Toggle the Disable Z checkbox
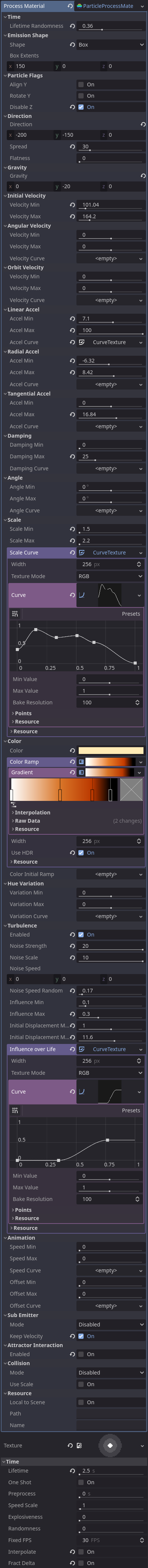The width and height of the screenshot is (148, 1568). click(81, 107)
